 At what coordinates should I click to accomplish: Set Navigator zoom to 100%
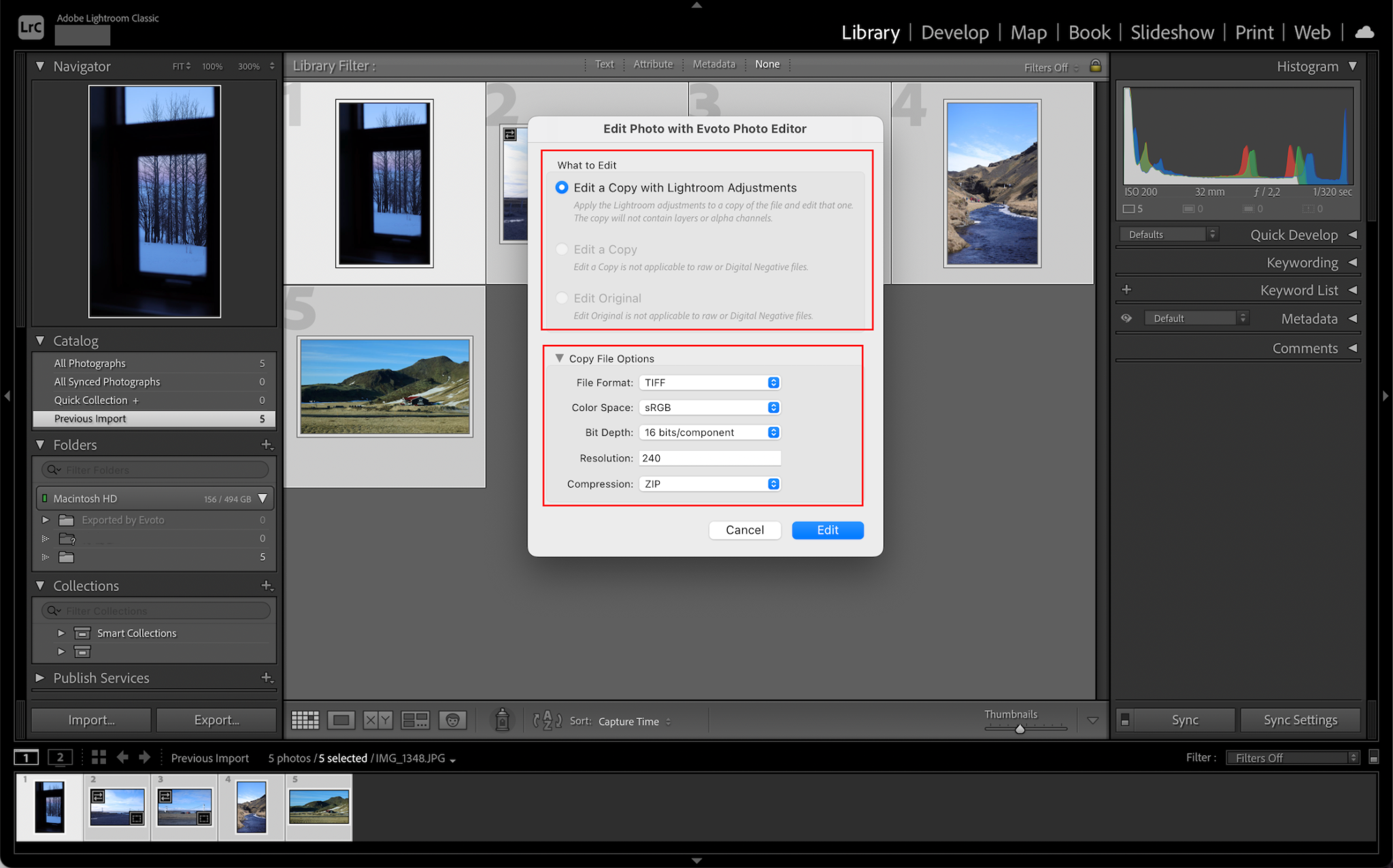[x=212, y=67]
